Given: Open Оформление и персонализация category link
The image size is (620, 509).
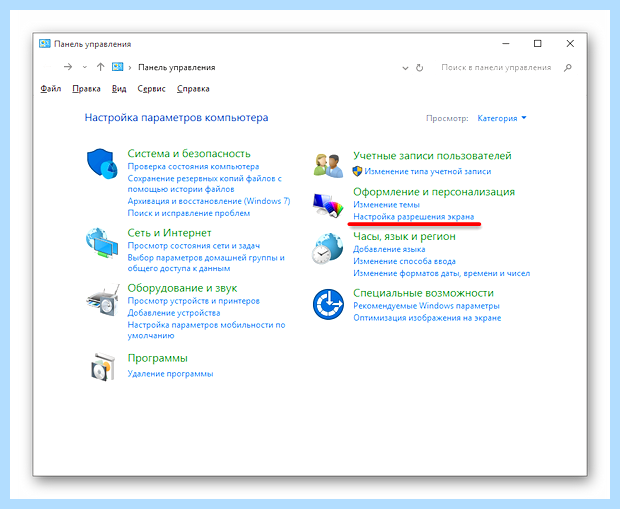Looking at the screenshot, I should click(434, 192).
